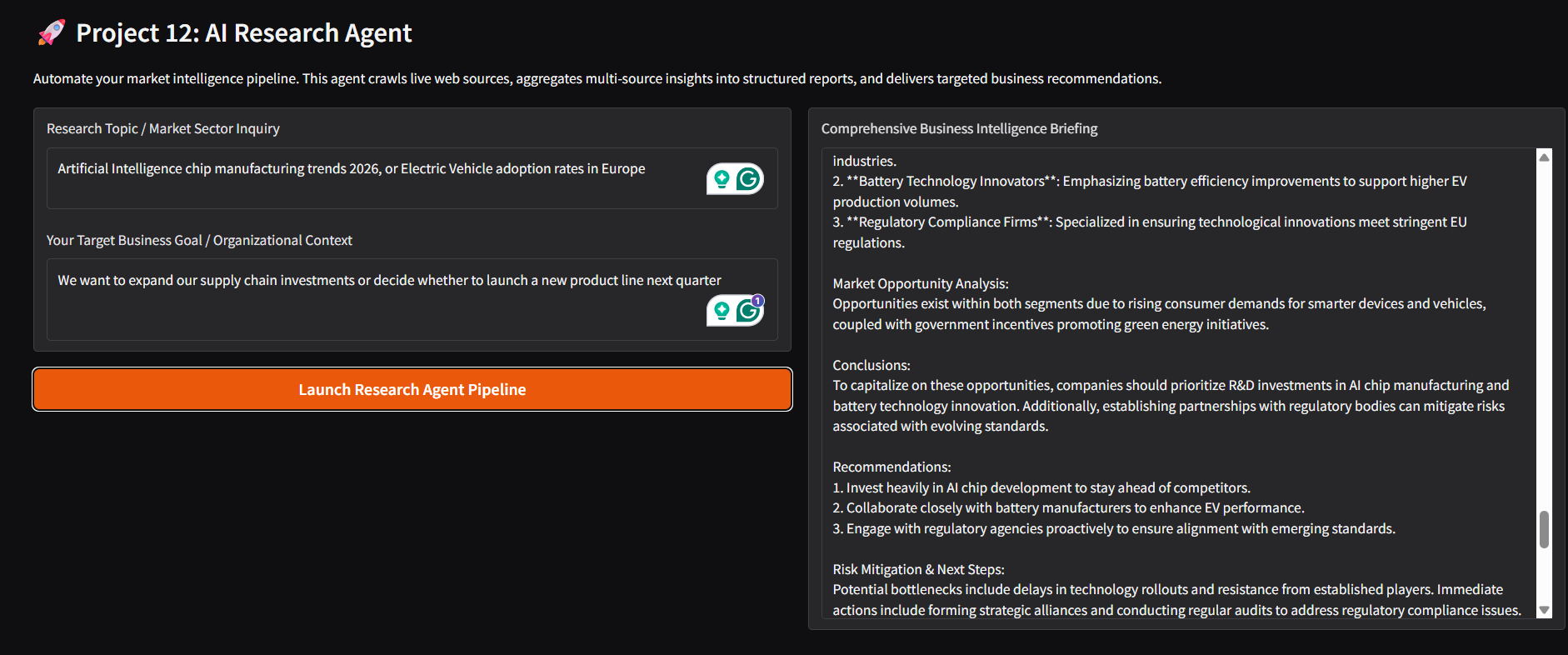Click the Comprehensive Business Intelligence Briefing label
Screen dimensions: 1568x655
coord(959,128)
